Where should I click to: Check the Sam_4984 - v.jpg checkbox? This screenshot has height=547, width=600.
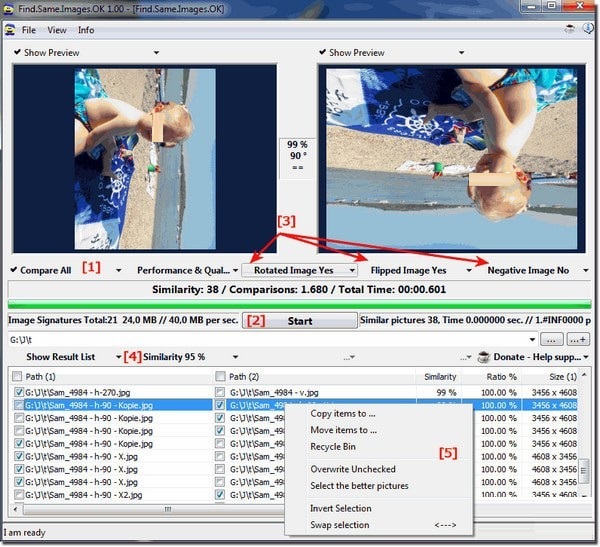(x=220, y=392)
